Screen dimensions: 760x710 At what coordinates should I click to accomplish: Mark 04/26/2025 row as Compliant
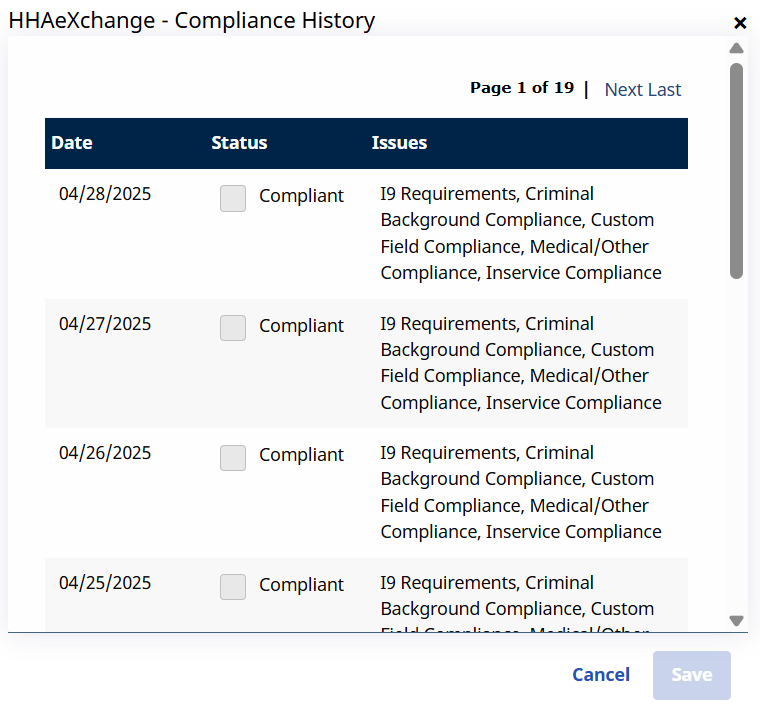(233, 457)
